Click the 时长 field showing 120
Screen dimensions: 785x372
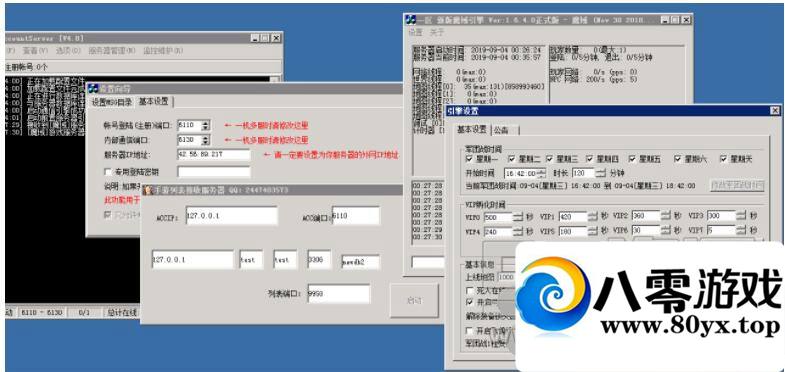[583, 173]
